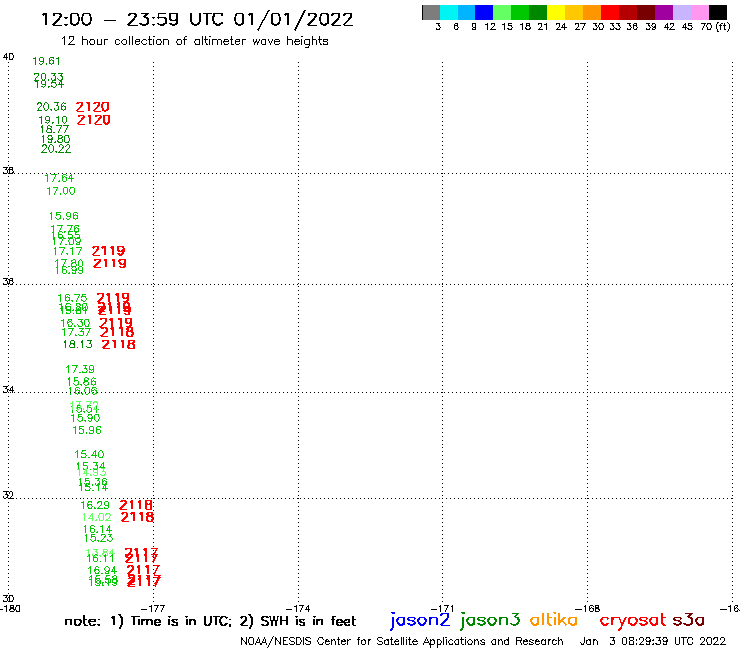The height and width of the screenshot is (650, 740).
Task: Select the jason3 satellite label
Action: 490,620
